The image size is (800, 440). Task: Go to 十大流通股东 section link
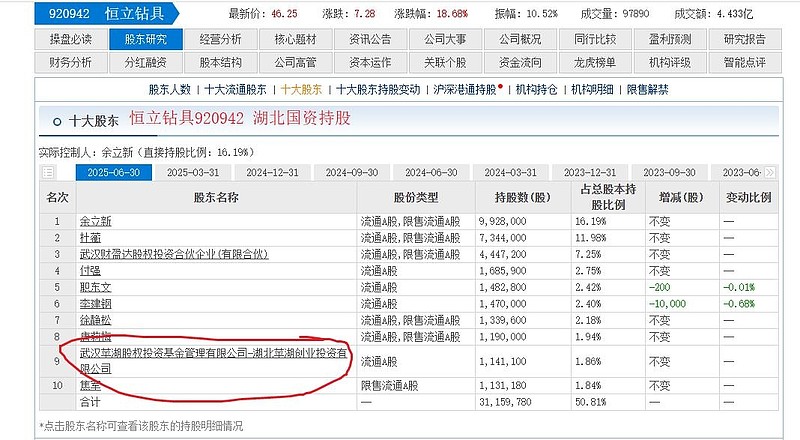(235, 90)
